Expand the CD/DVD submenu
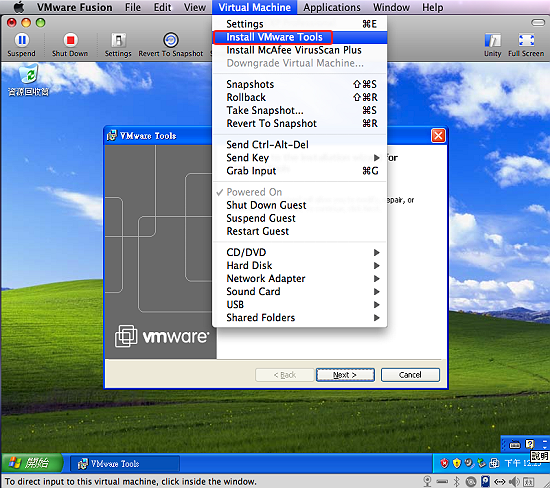This screenshot has width=550, height=488. [x=300, y=252]
